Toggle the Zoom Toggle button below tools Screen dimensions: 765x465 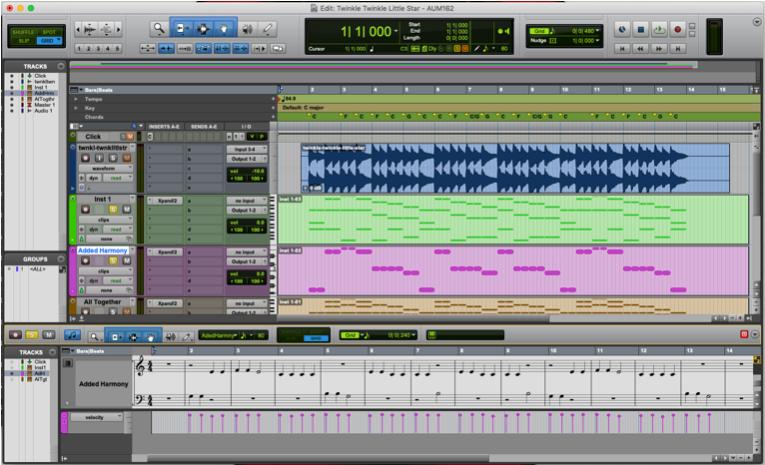coord(147,48)
